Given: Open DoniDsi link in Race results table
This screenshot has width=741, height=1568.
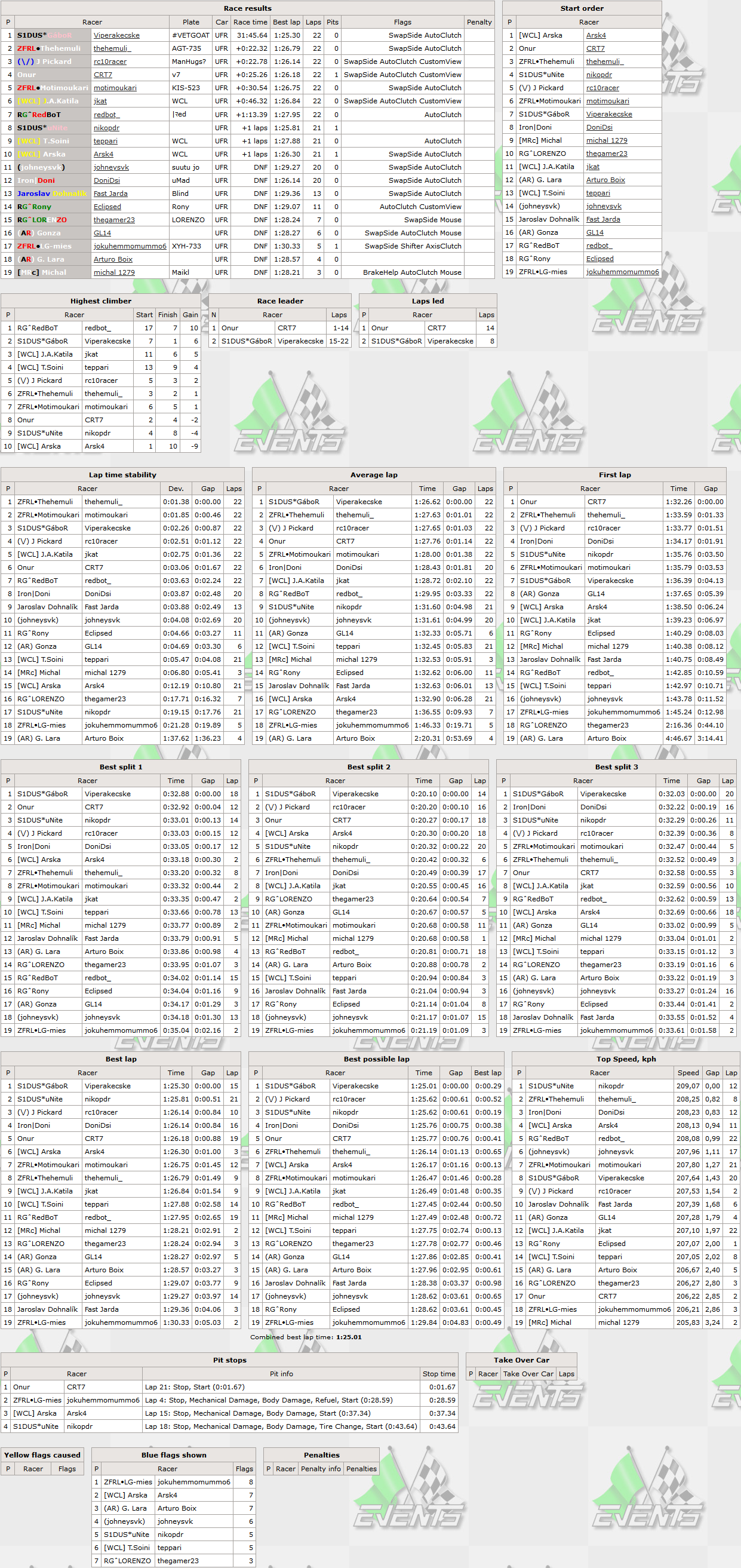Looking at the screenshot, I should click(x=106, y=180).
